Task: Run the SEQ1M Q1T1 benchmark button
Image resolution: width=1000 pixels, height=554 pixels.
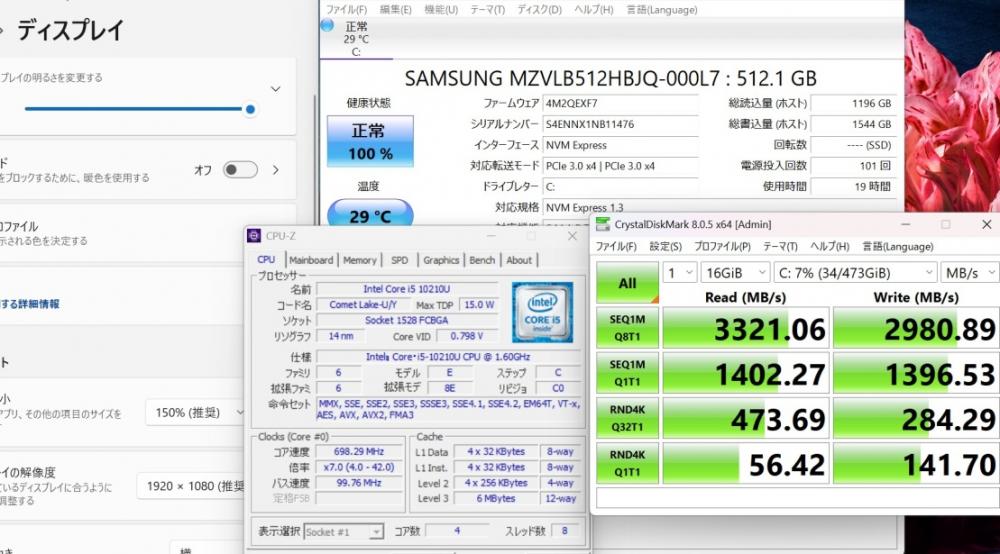Action: point(628,373)
